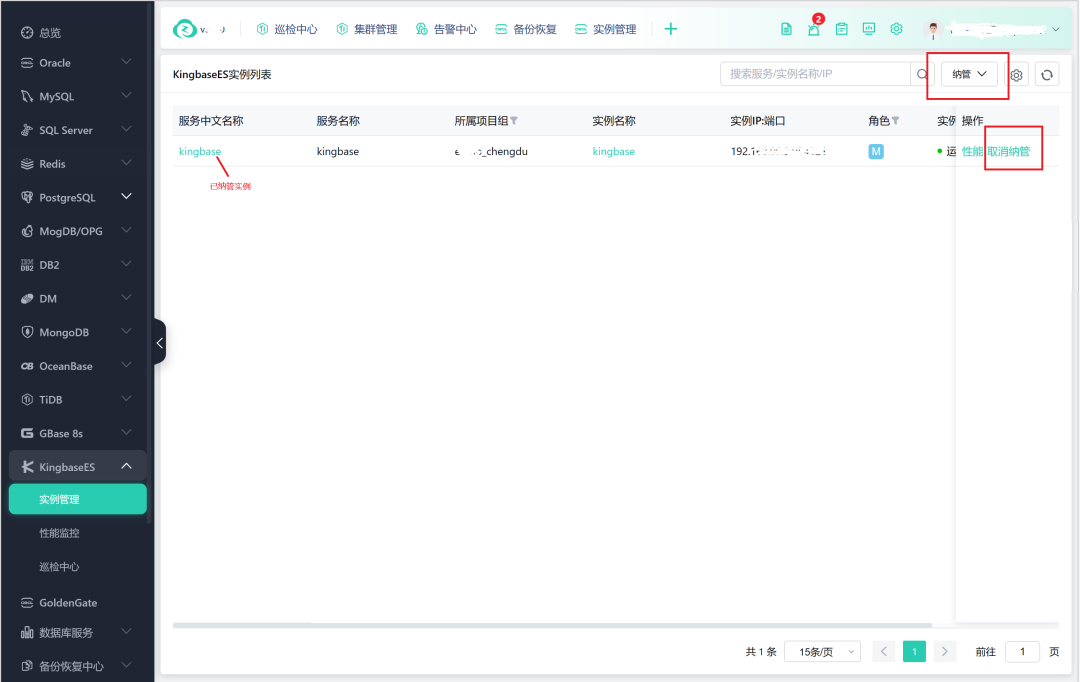Filter by 所属项目组 funnel icon
This screenshot has width=1080, height=682.
[514, 121]
